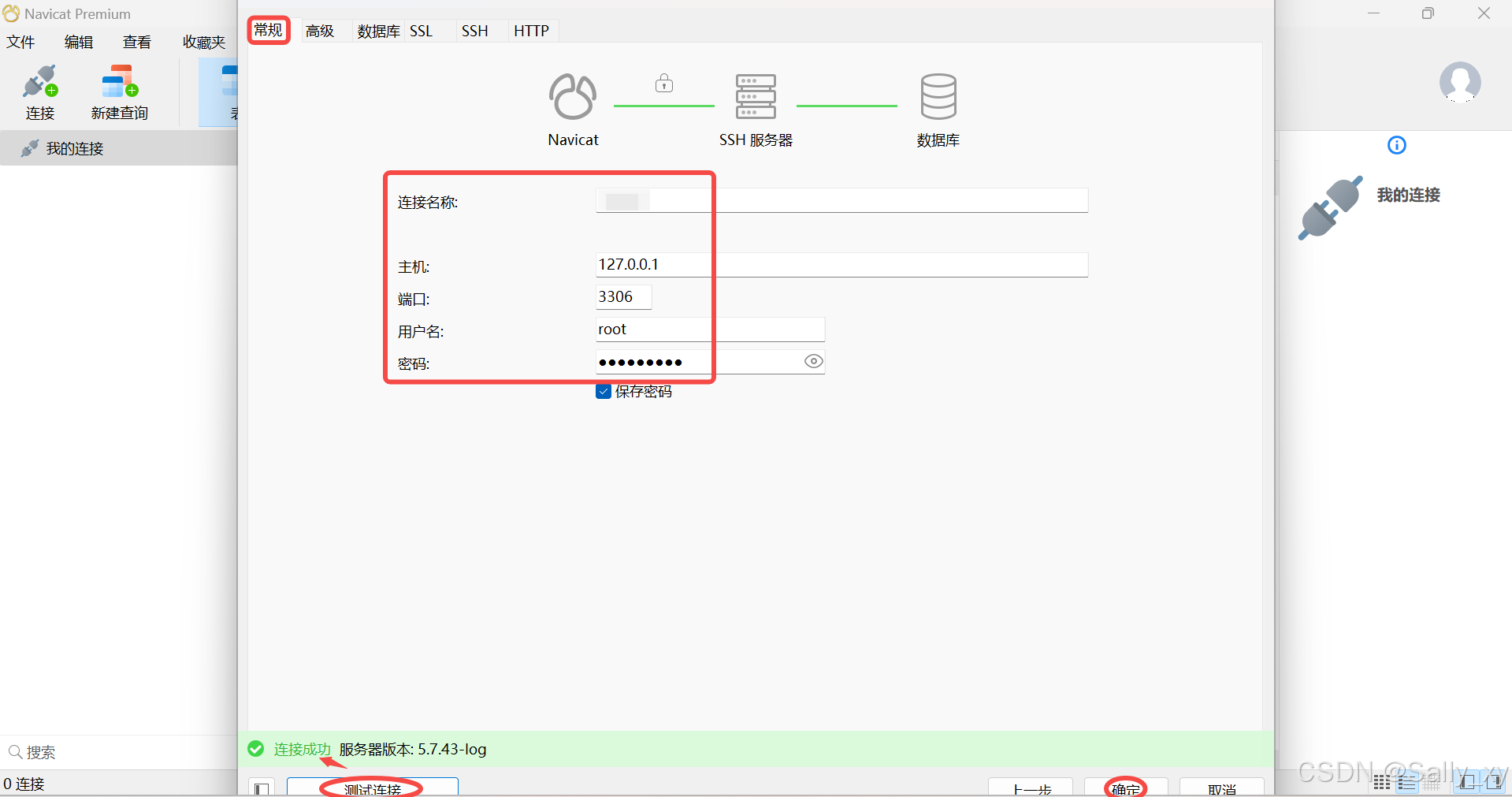Image resolution: width=1512 pixels, height=797 pixels.
Task: Click the 我的连接 heading in right panel
Action: (1408, 195)
